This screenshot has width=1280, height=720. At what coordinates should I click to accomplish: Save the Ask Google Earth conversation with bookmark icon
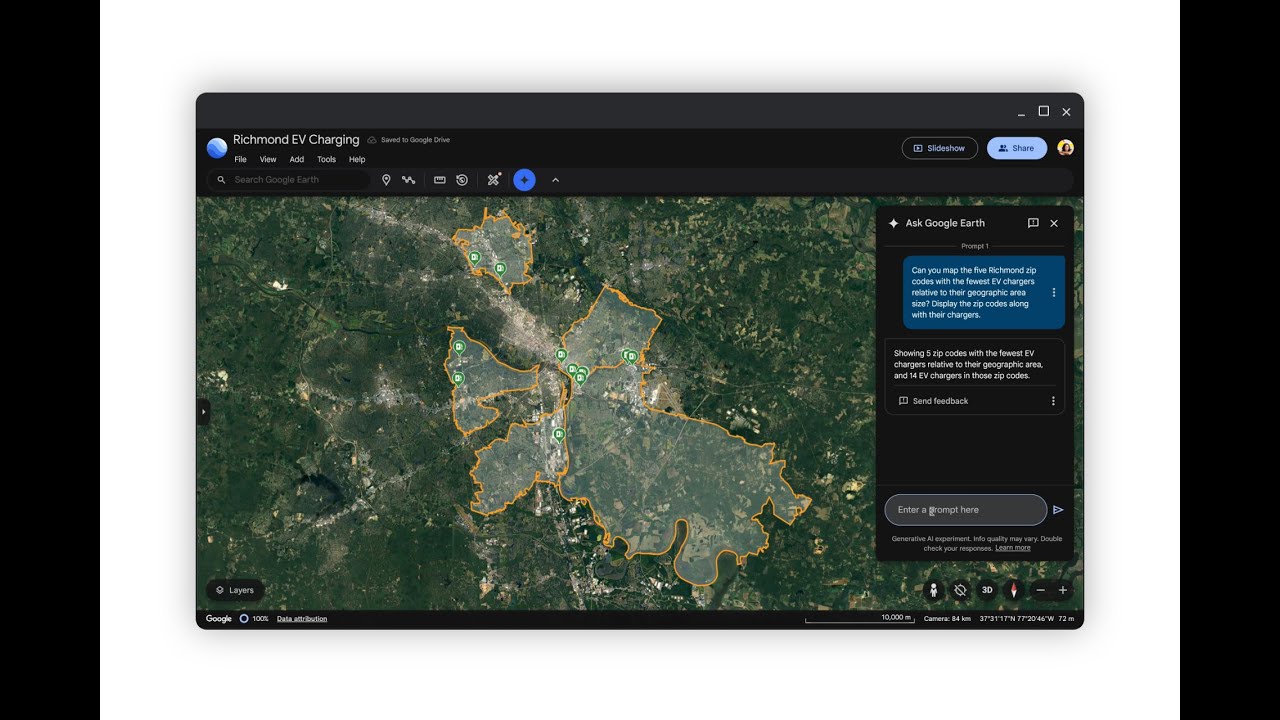(1033, 223)
